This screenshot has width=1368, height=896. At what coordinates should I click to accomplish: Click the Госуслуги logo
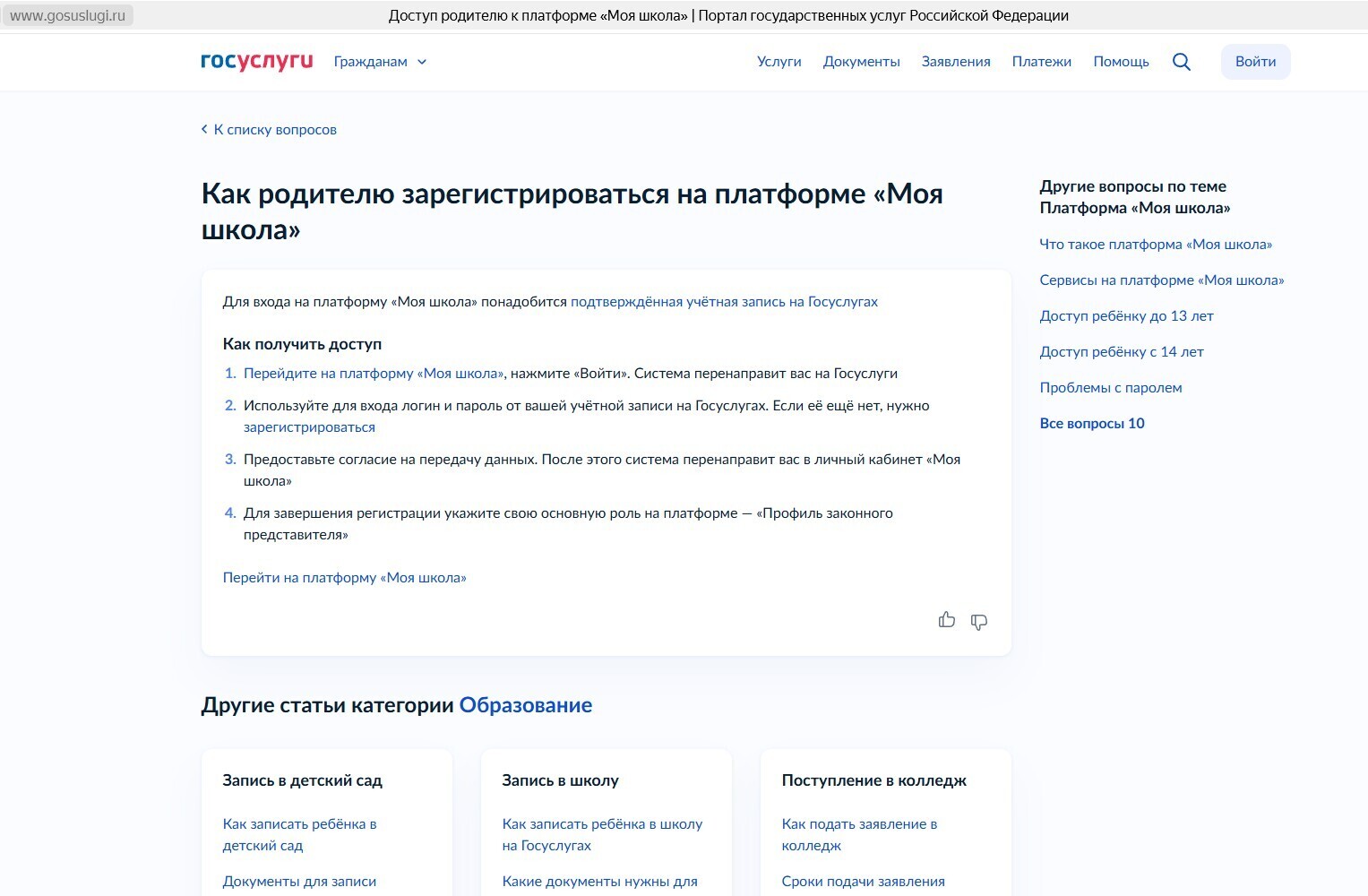pos(256,61)
